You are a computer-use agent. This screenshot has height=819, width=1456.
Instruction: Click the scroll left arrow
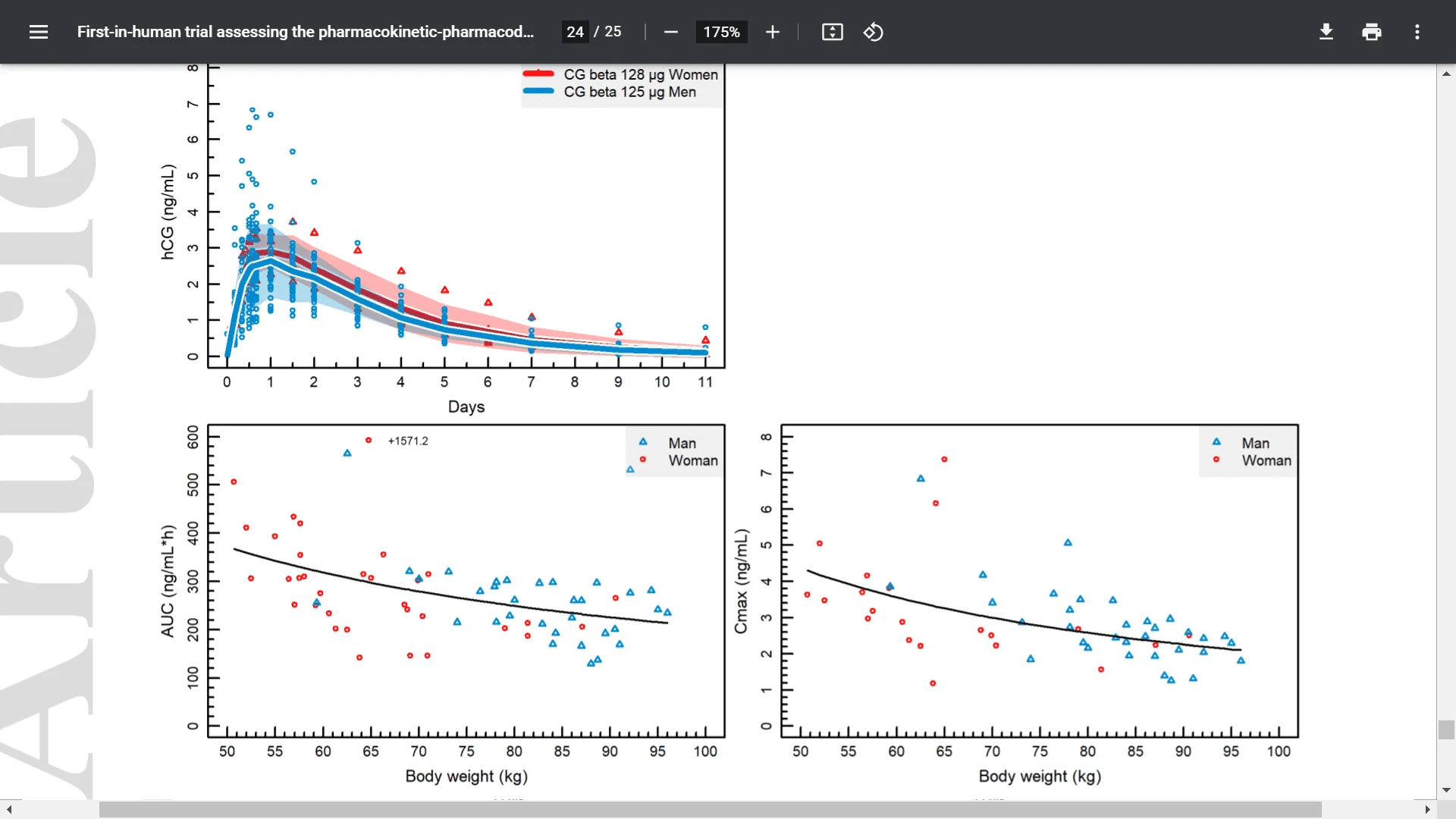pyautogui.click(x=8, y=810)
